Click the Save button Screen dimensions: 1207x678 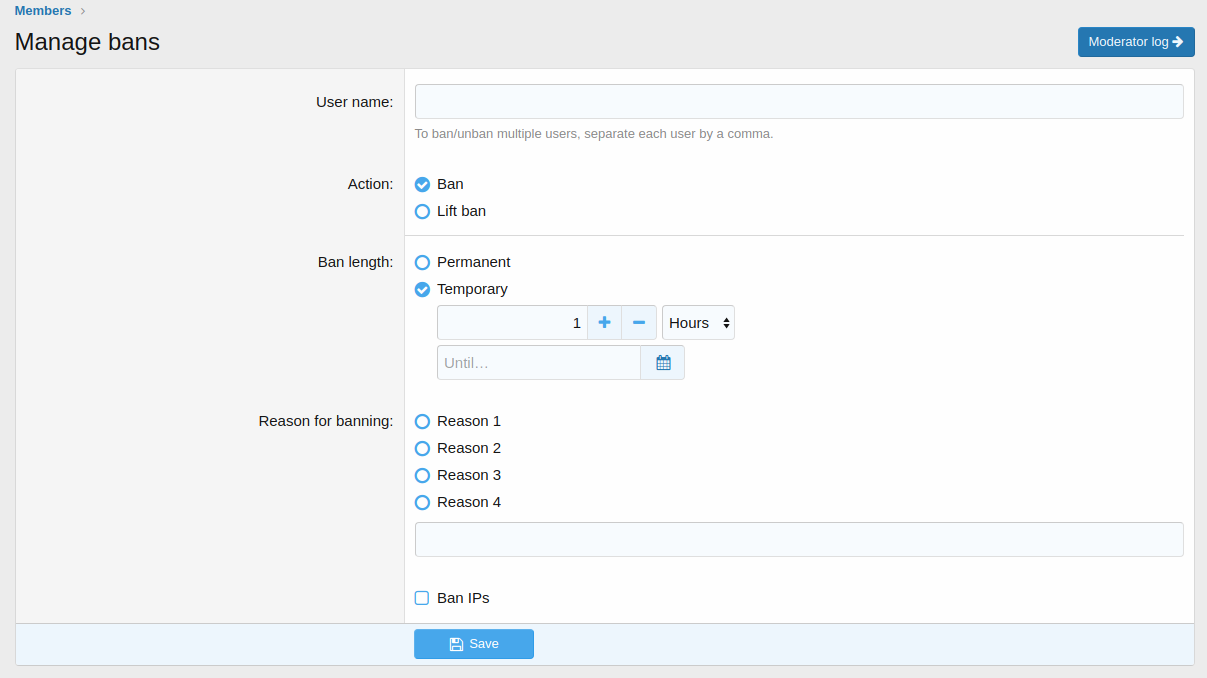(x=474, y=644)
